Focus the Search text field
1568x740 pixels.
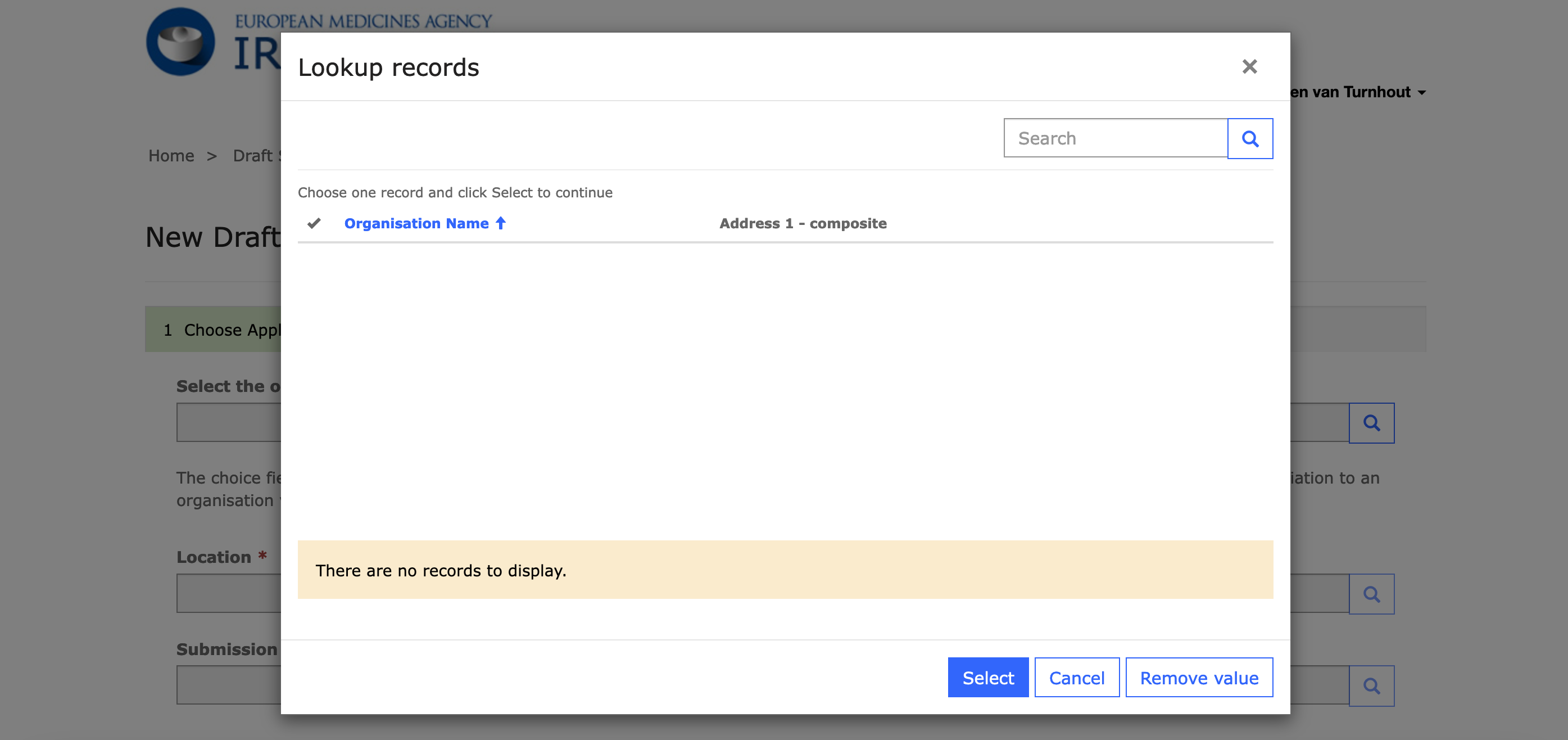coord(1115,139)
